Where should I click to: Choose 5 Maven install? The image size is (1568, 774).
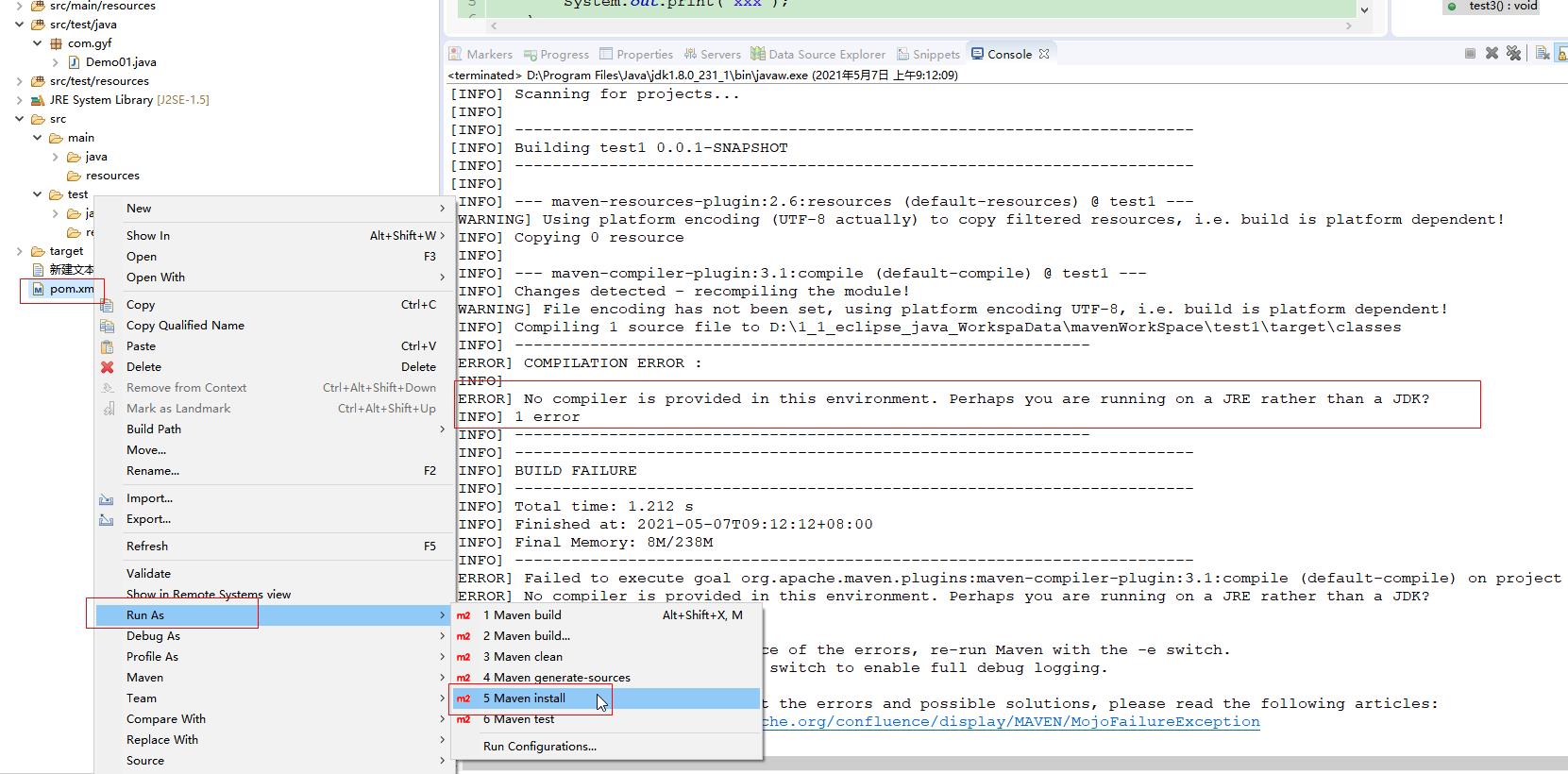[607, 698]
